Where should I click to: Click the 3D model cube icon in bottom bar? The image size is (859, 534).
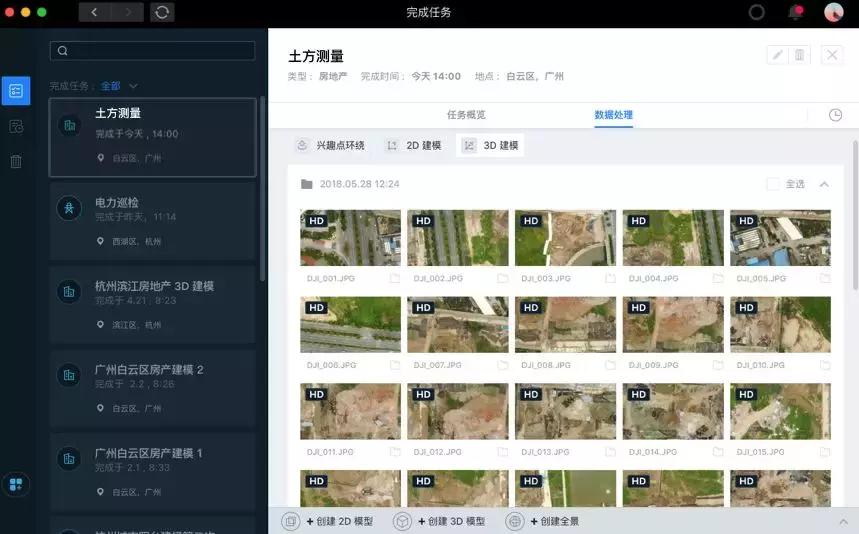tap(402, 521)
